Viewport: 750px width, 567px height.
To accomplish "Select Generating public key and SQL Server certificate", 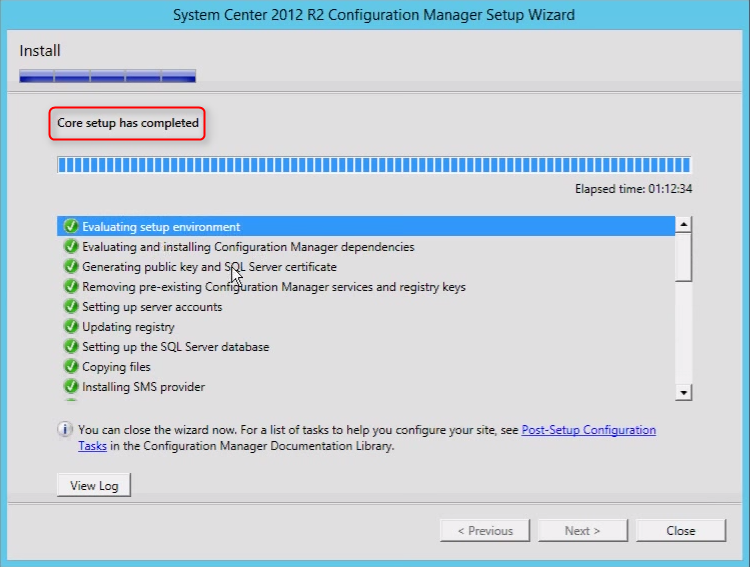I will [366, 267].
